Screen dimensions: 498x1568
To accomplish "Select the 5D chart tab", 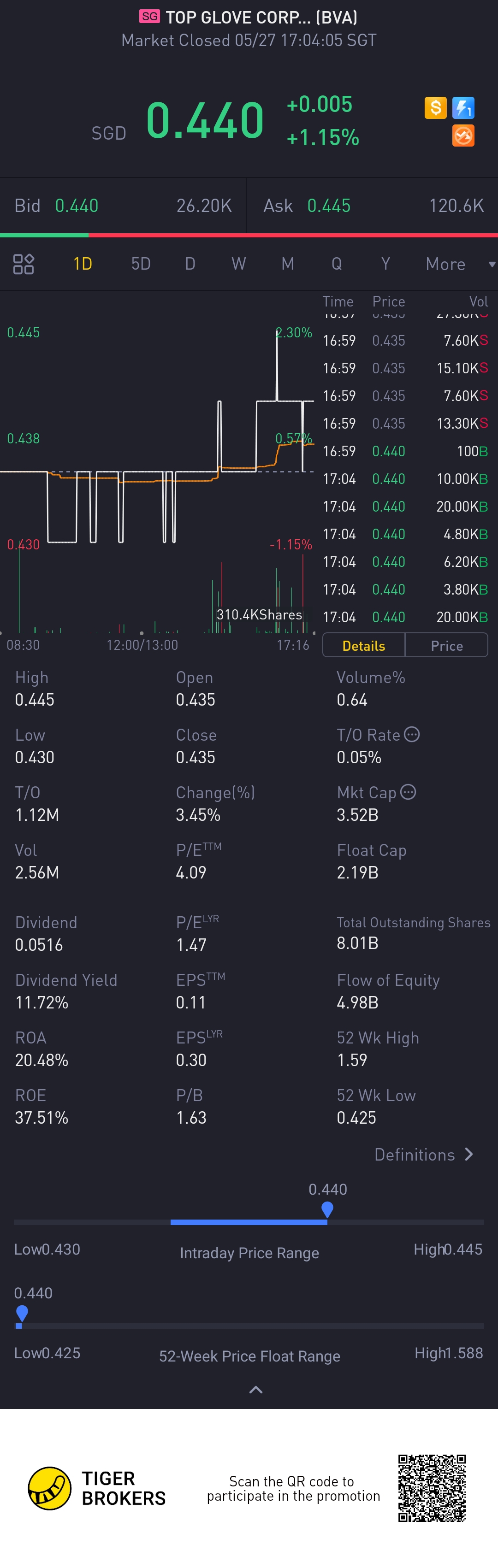I will tap(141, 264).
